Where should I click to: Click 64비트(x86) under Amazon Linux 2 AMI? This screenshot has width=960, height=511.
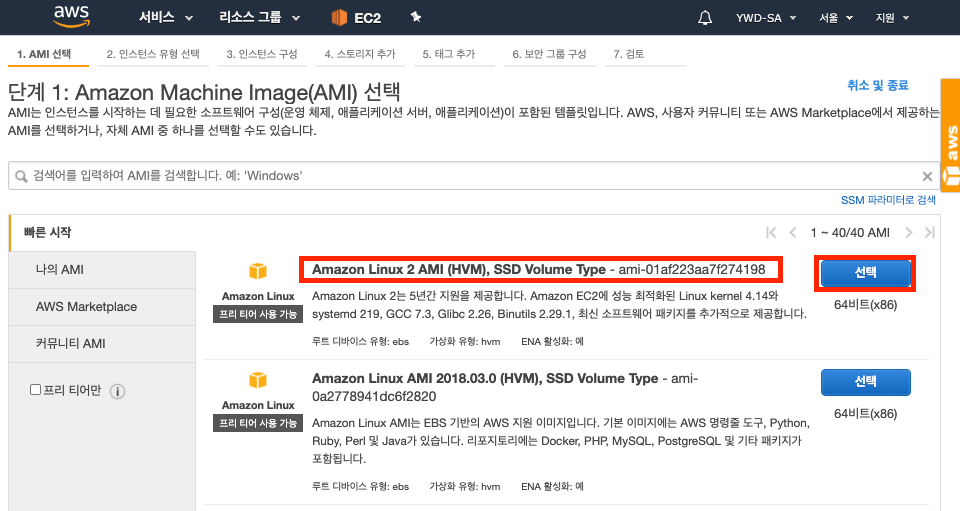865,305
